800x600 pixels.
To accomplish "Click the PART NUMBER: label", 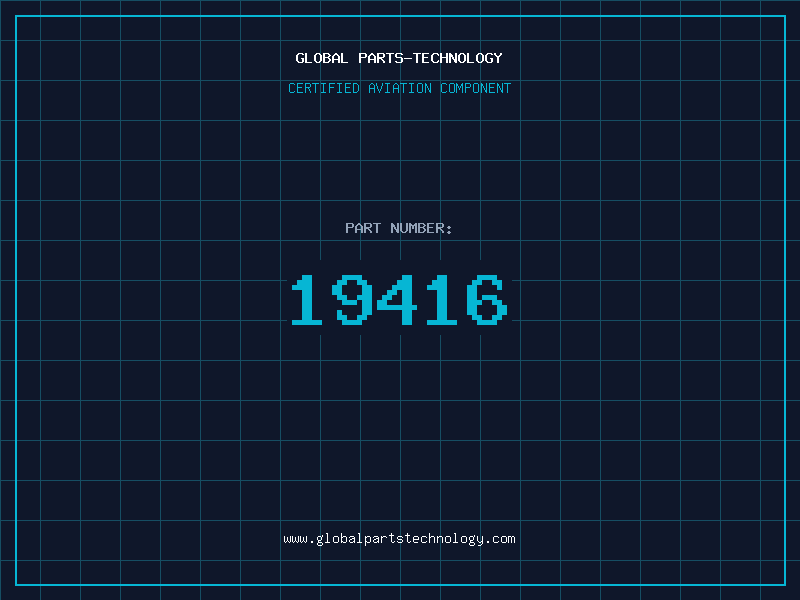I will tap(399, 228).
